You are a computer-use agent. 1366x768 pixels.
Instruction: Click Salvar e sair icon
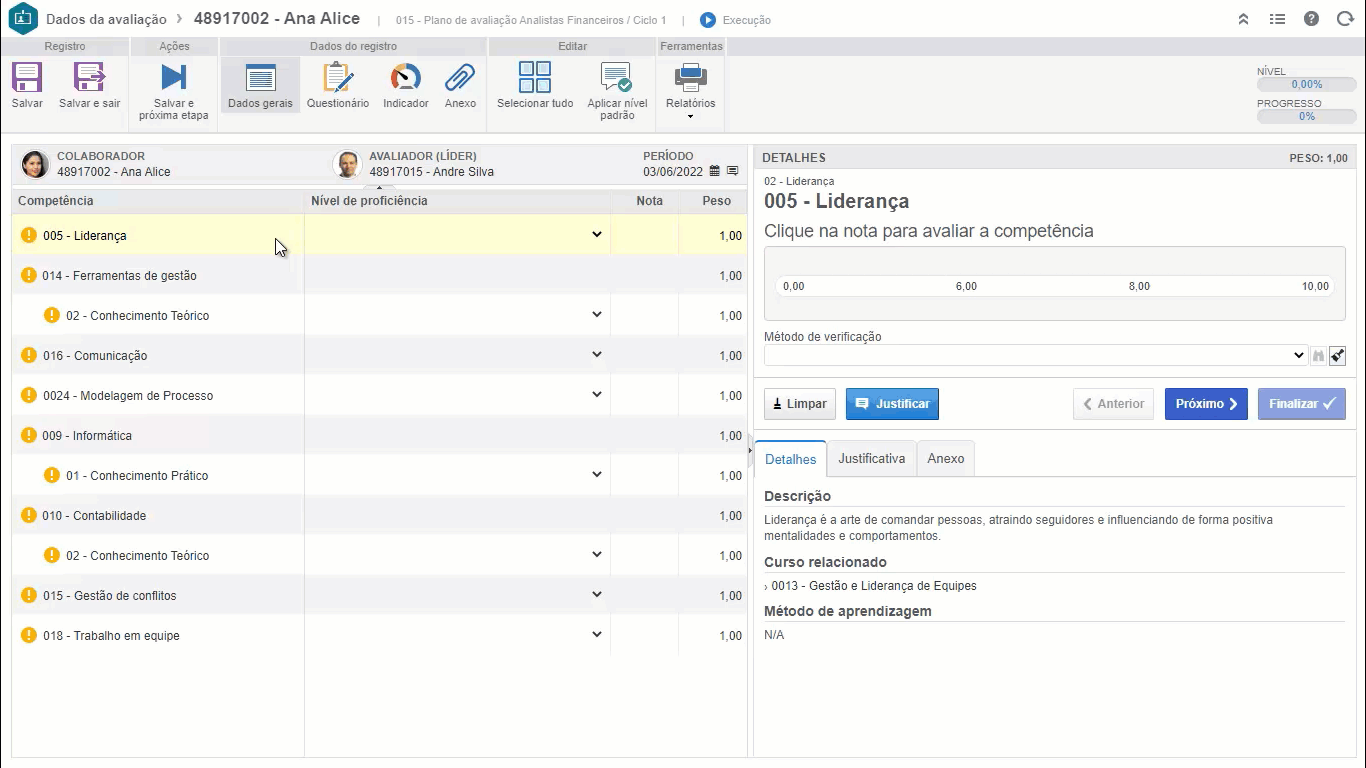click(89, 78)
